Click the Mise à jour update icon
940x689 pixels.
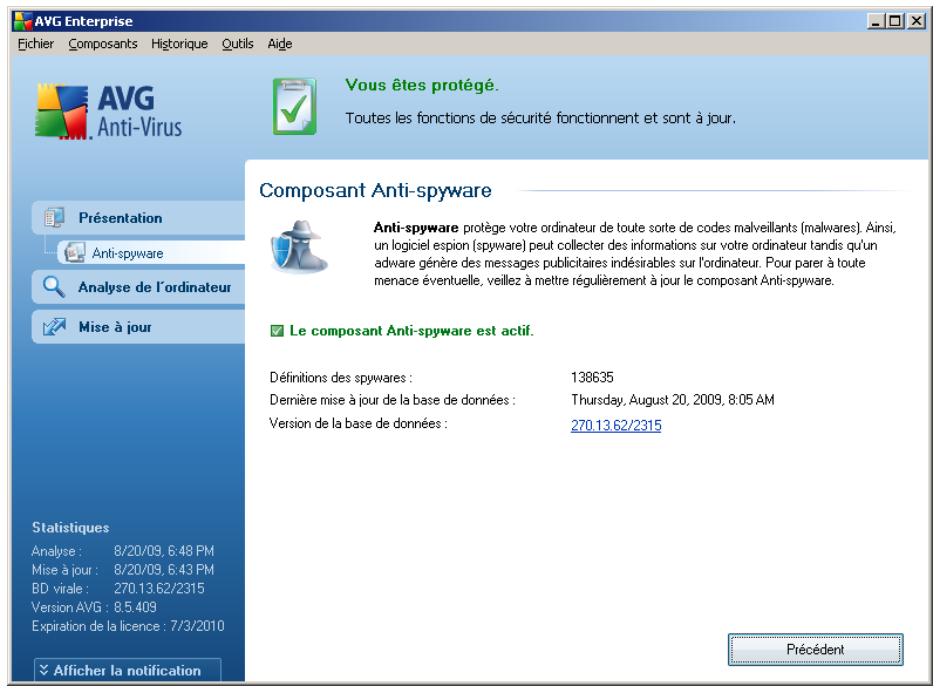point(54,327)
